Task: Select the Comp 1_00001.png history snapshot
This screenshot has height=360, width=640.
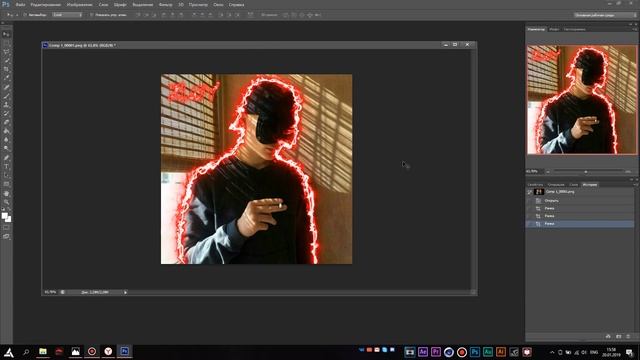Action: (x=580, y=191)
